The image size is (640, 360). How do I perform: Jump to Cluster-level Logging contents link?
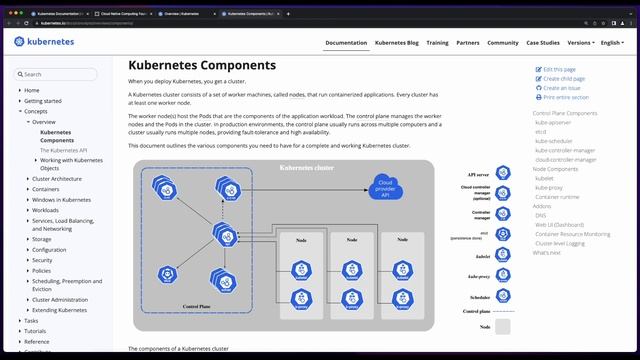pos(560,244)
